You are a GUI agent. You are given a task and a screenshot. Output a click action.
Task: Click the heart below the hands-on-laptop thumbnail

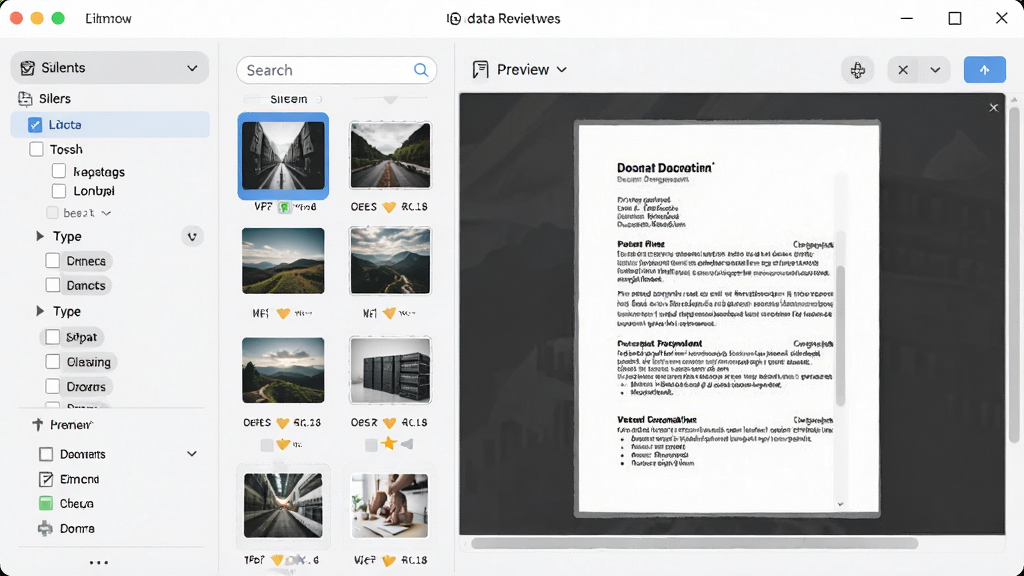(x=389, y=560)
